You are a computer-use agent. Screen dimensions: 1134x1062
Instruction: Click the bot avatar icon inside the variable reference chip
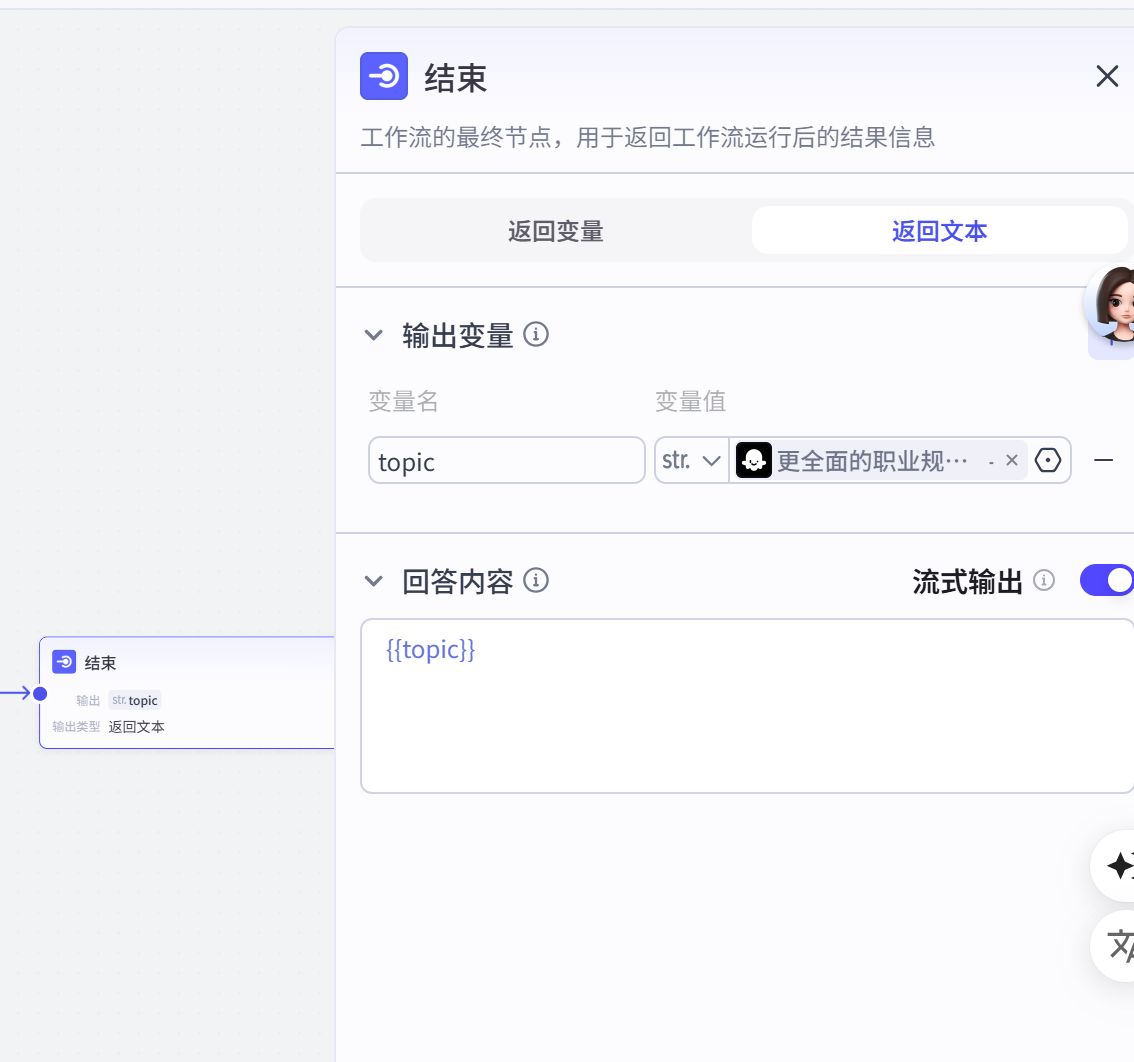(753, 460)
